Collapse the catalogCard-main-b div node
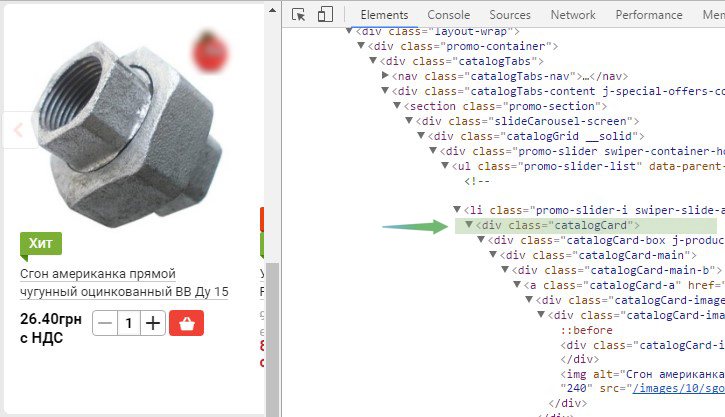The image size is (725, 417). [x=505, y=270]
